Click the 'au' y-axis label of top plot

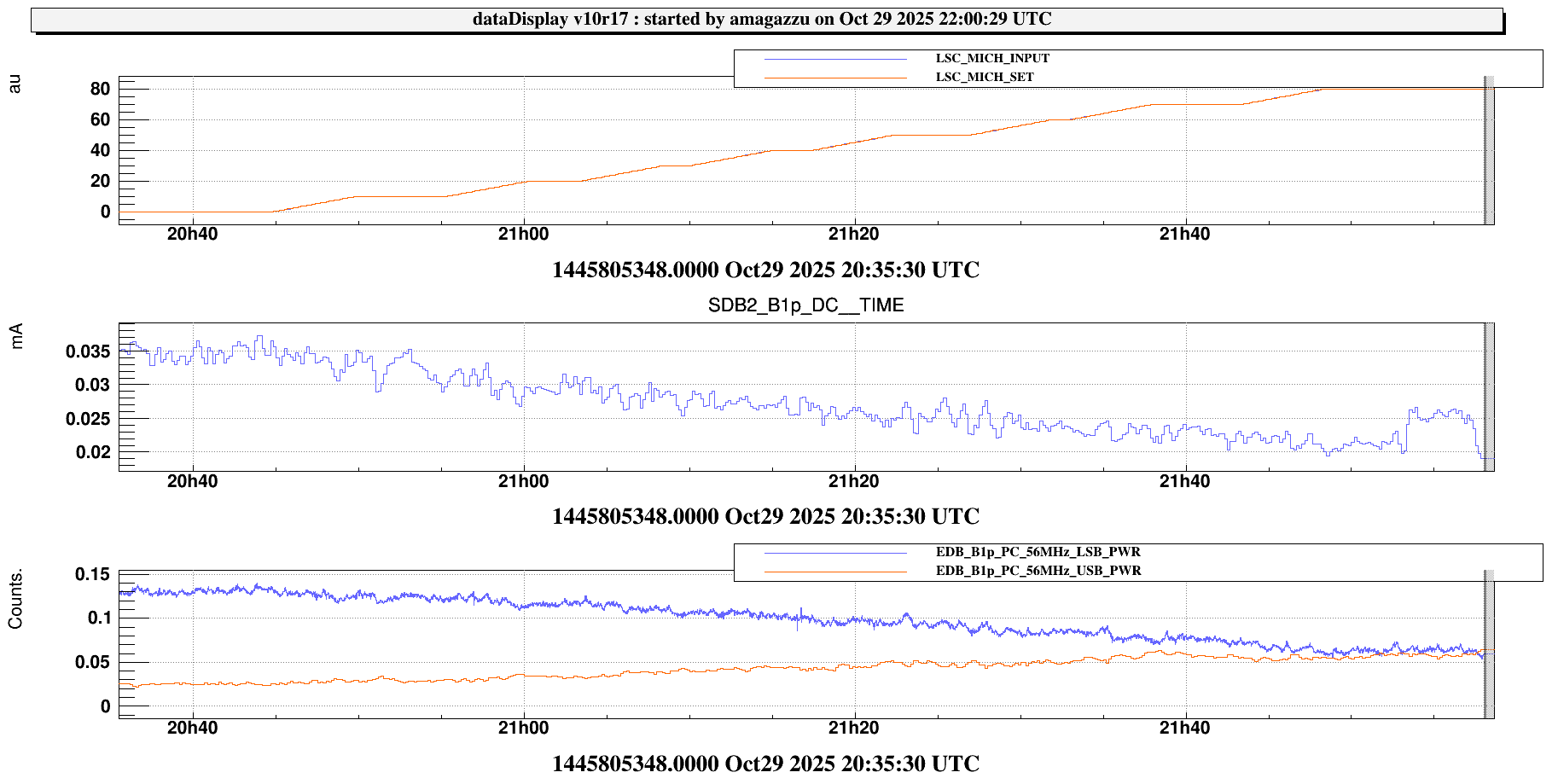pyautogui.click(x=15, y=84)
